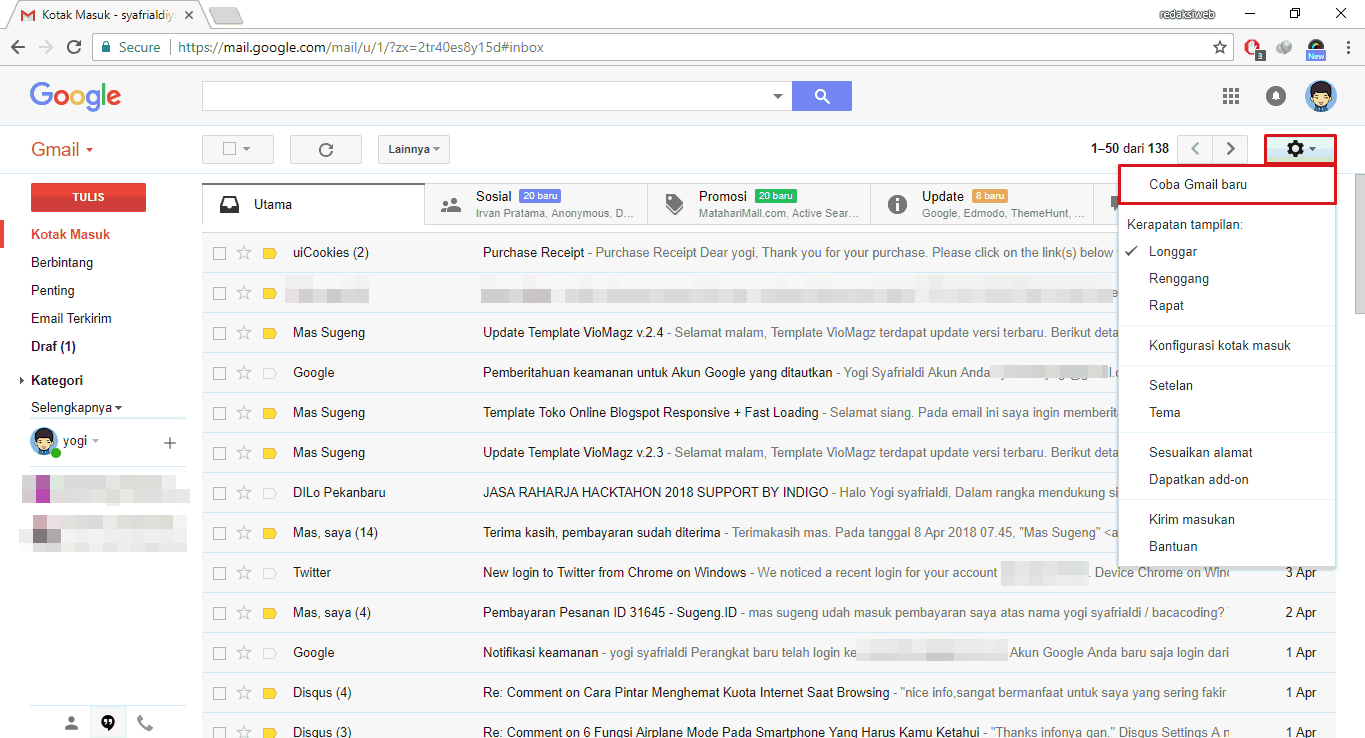Open the Draf folder link
The image size is (1365, 738).
pos(52,346)
